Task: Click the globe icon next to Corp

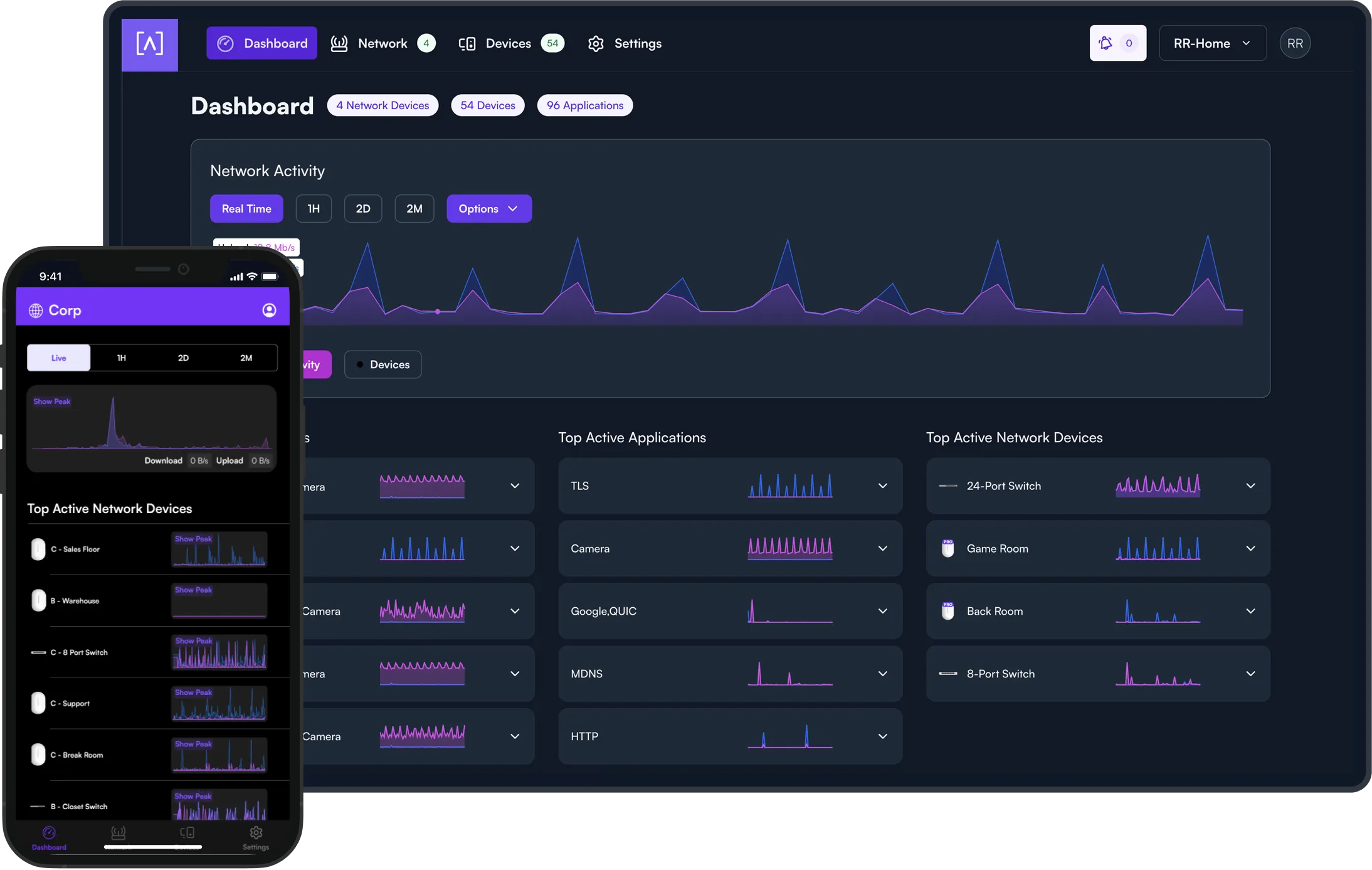Action: point(36,310)
